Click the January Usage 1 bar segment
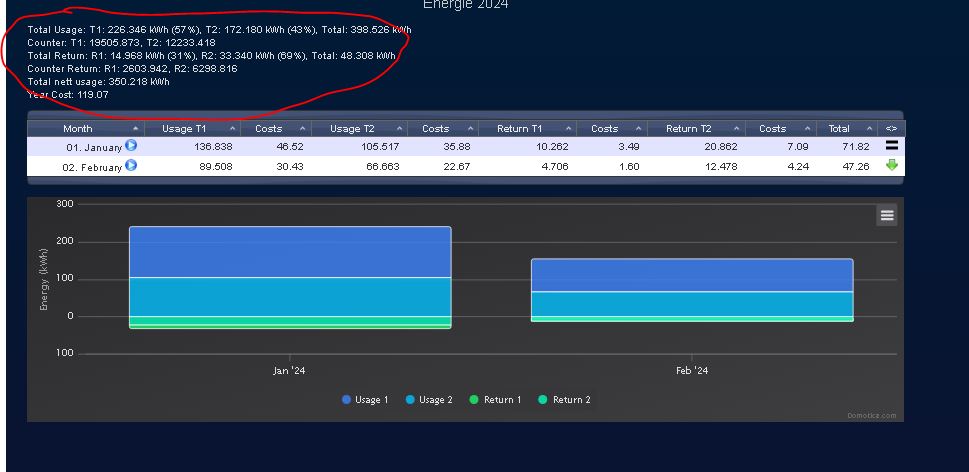The image size is (969, 472). coord(290,252)
